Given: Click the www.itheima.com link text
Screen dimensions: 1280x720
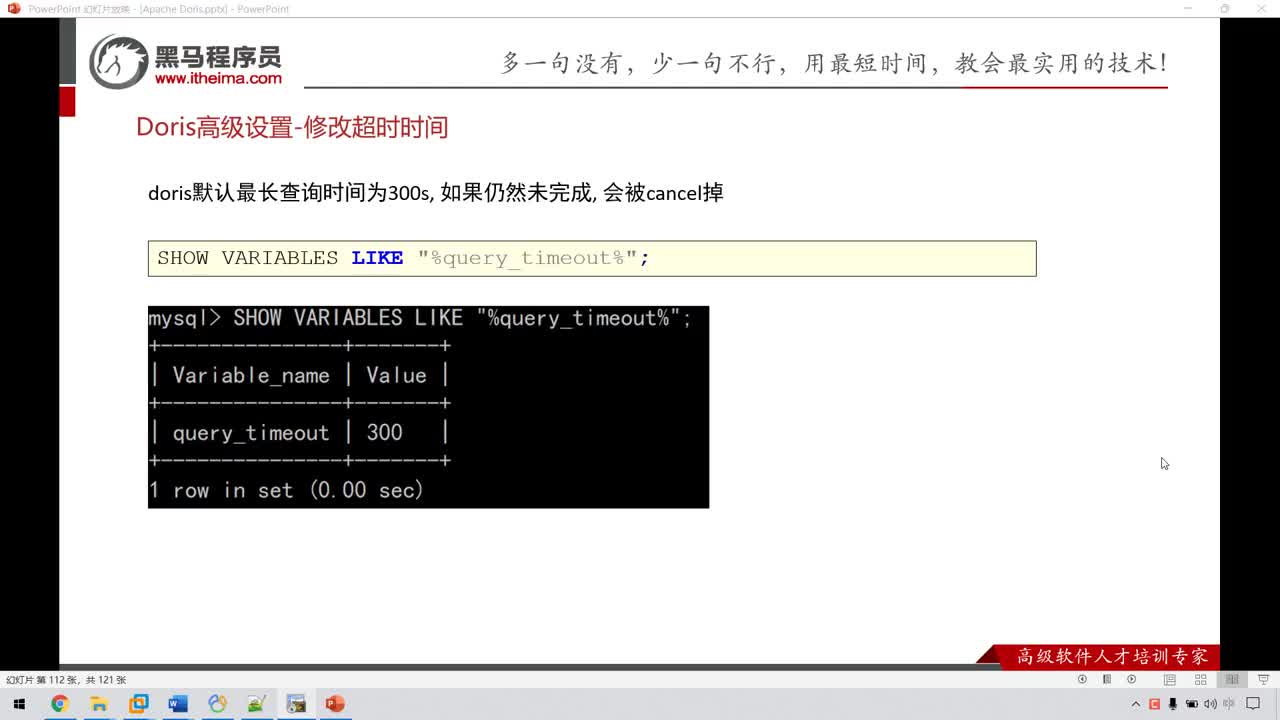Looking at the screenshot, I should pos(218,78).
